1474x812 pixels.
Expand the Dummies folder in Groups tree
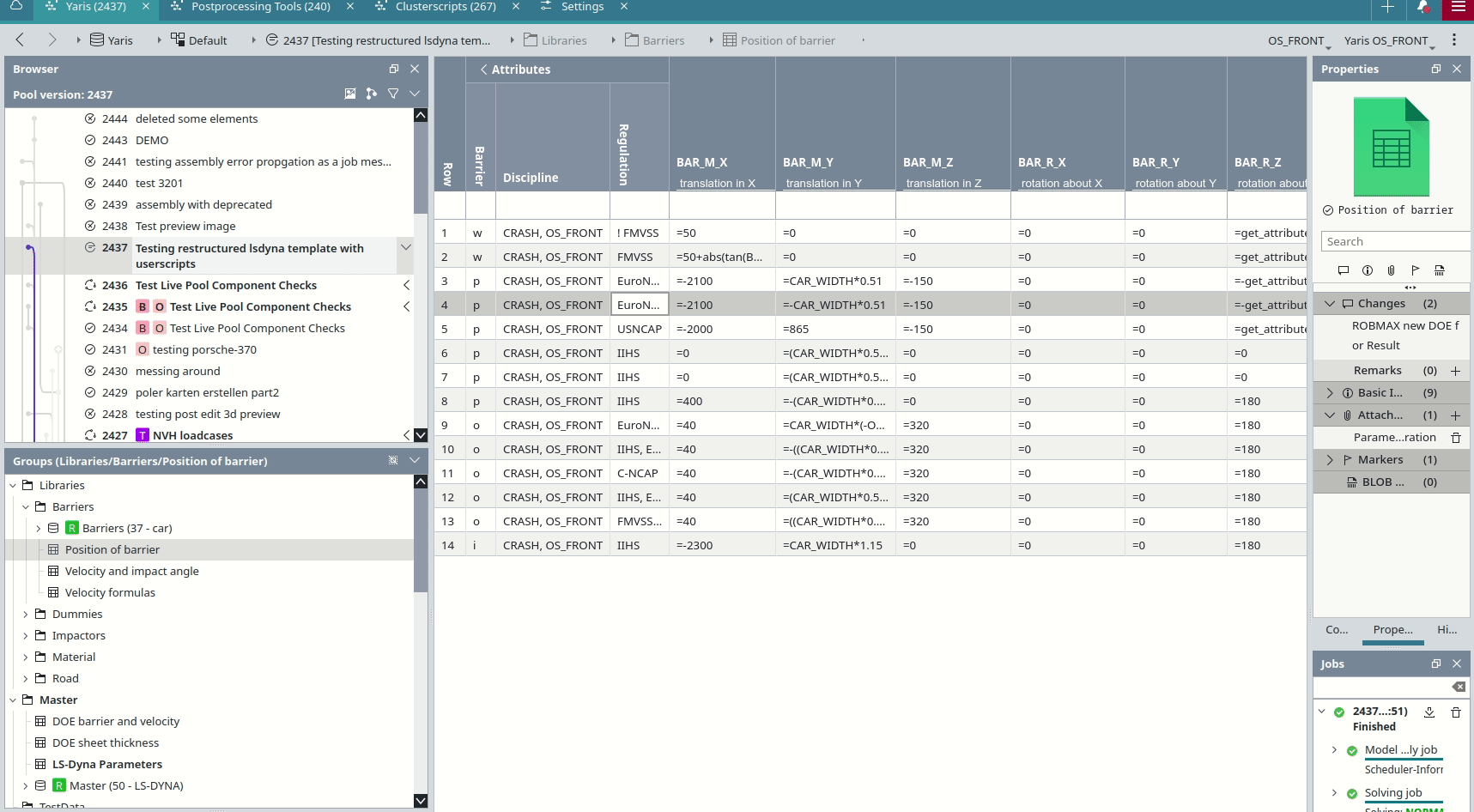click(x=26, y=615)
